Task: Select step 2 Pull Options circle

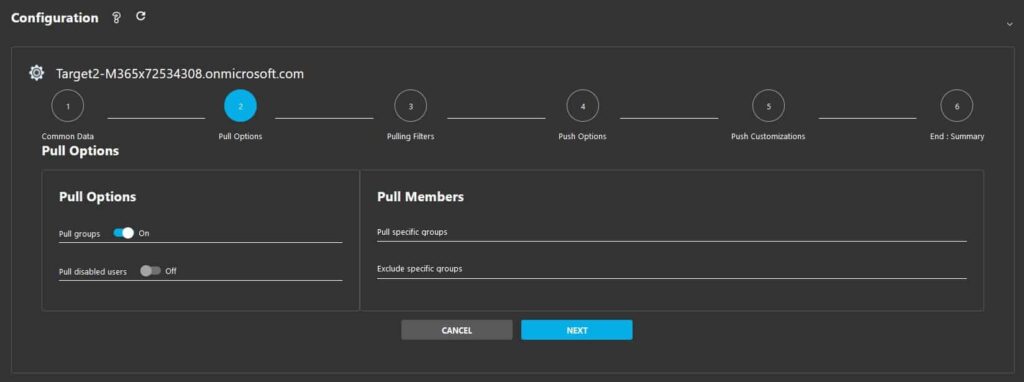Action: [240, 106]
